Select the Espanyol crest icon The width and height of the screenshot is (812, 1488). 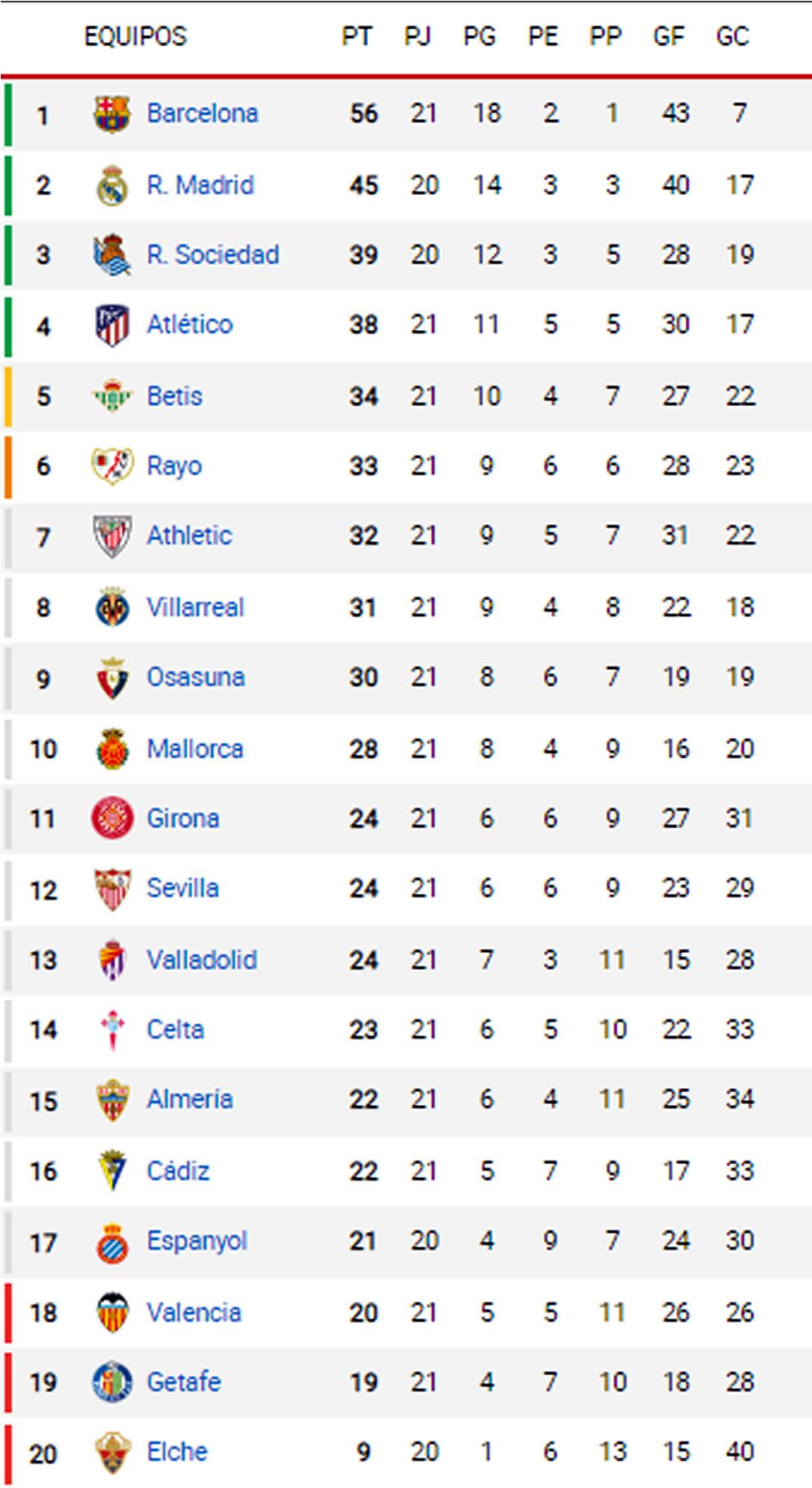112,1242
